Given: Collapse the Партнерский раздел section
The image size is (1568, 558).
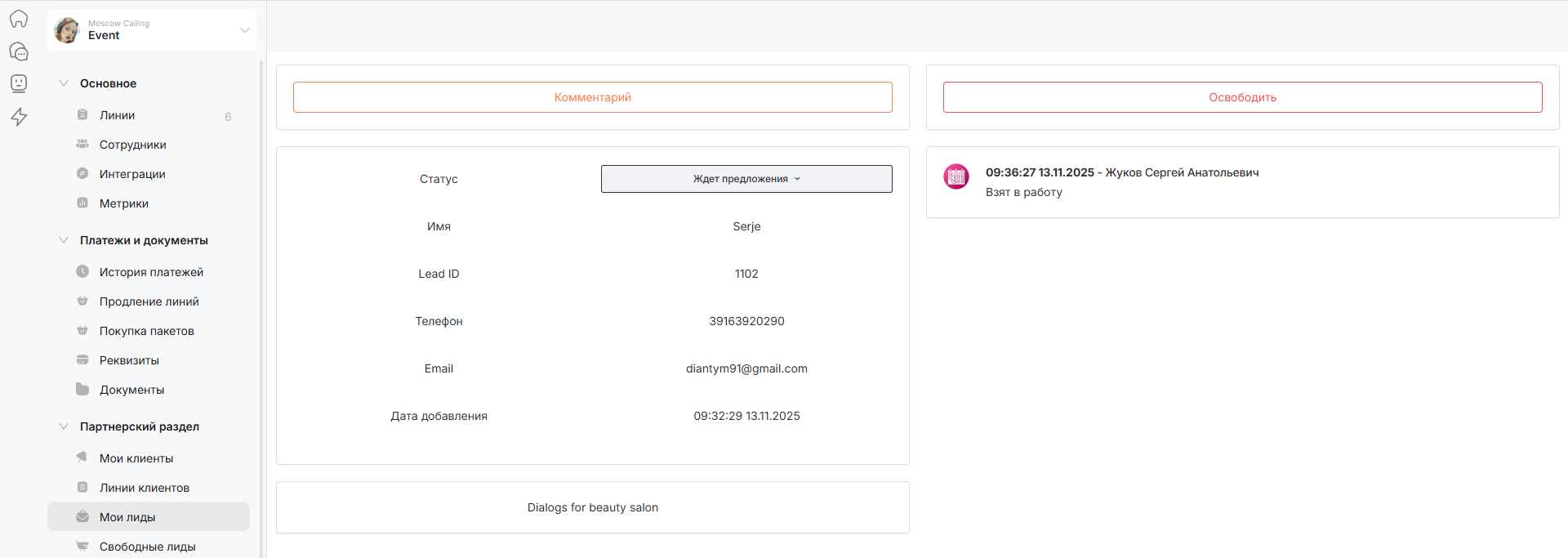Looking at the screenshot, I should point(64,426).
